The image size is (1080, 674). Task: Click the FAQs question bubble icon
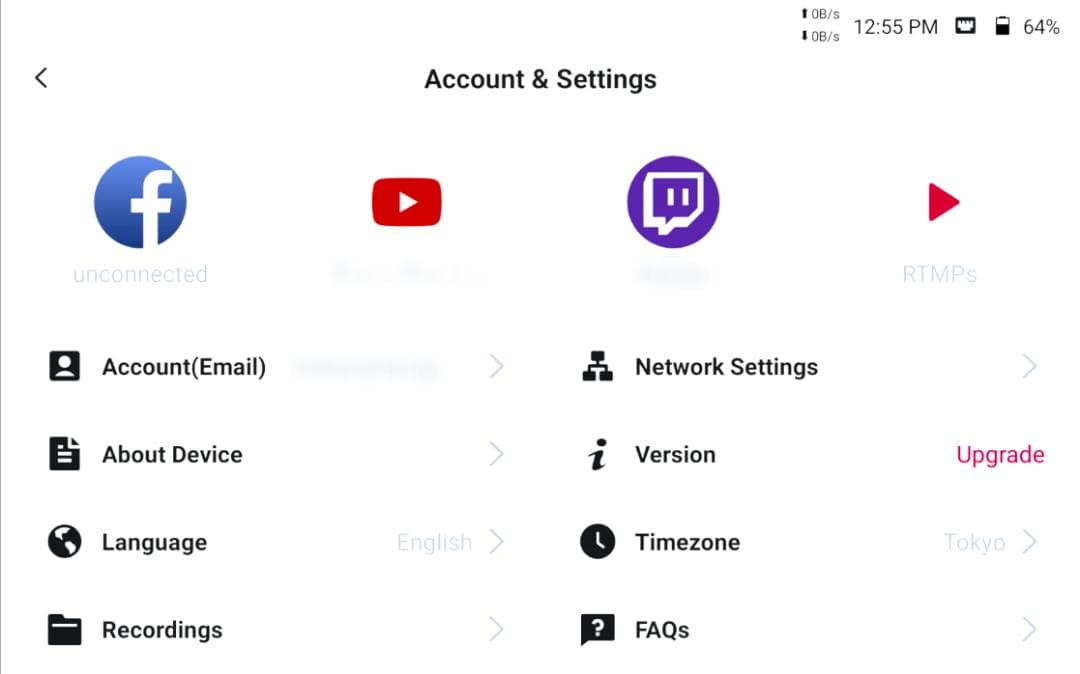[597, 630]
